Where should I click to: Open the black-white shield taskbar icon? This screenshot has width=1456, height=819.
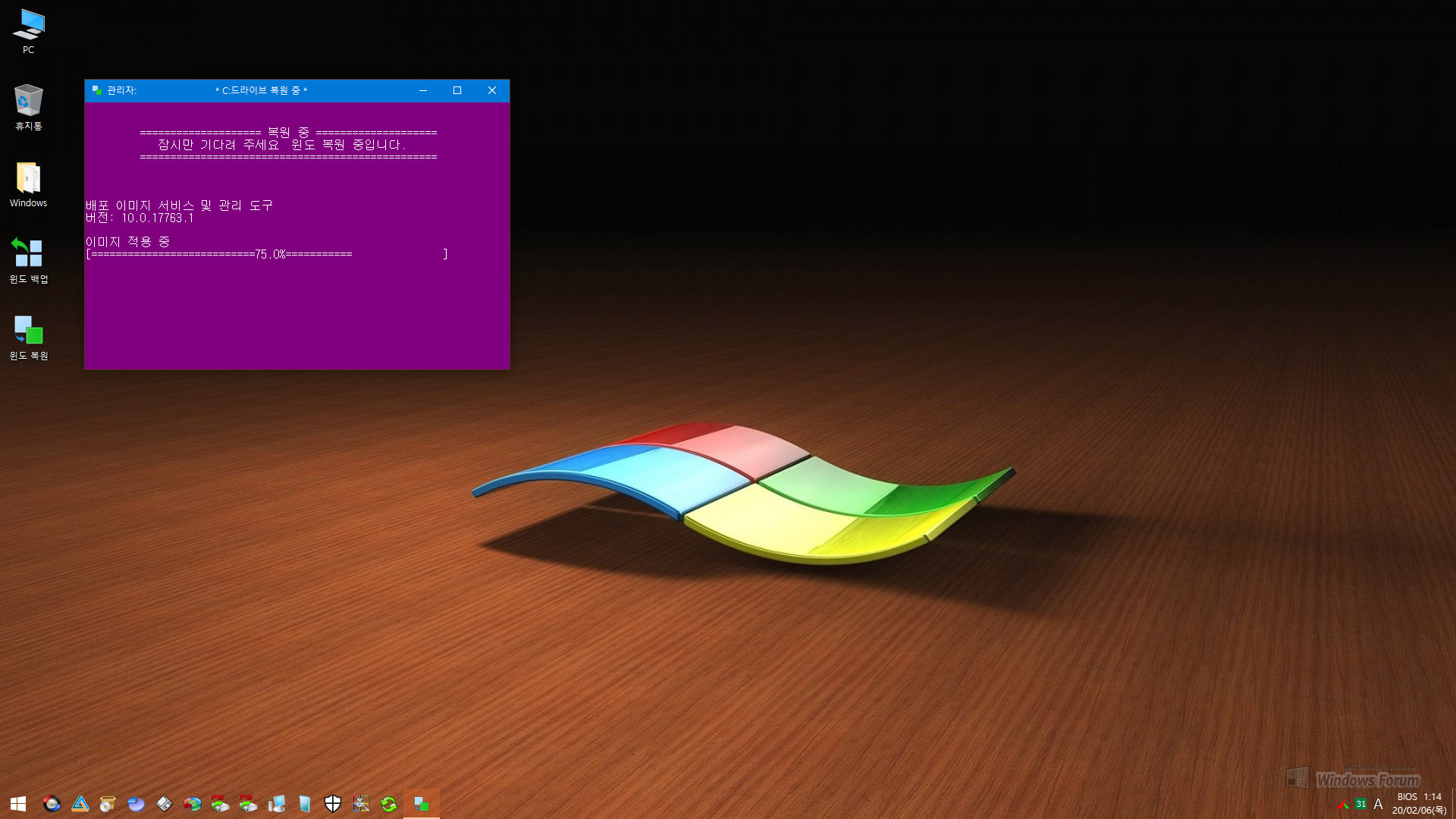332,804
